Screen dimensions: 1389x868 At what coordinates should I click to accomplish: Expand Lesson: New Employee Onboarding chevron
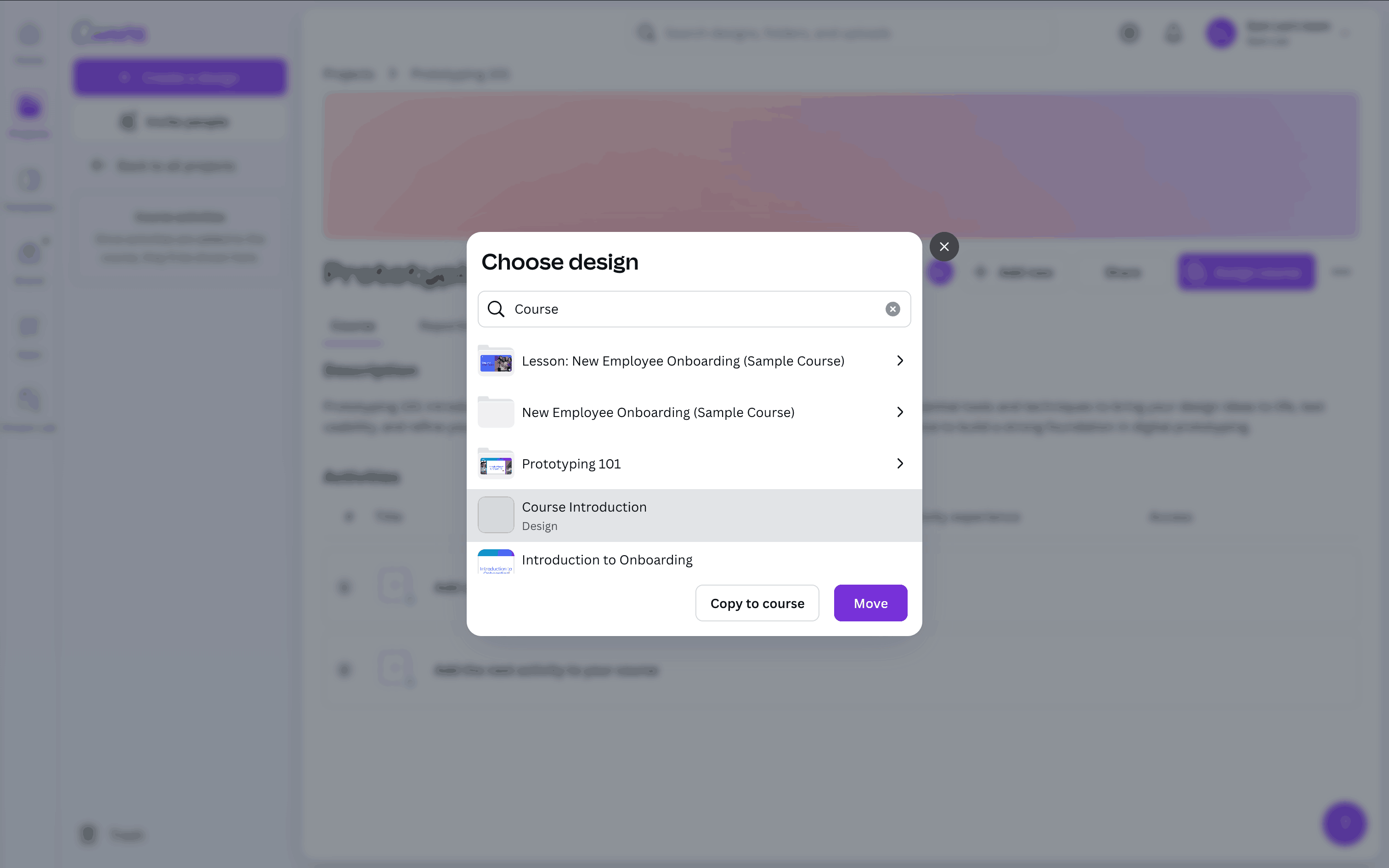(900, 361)
